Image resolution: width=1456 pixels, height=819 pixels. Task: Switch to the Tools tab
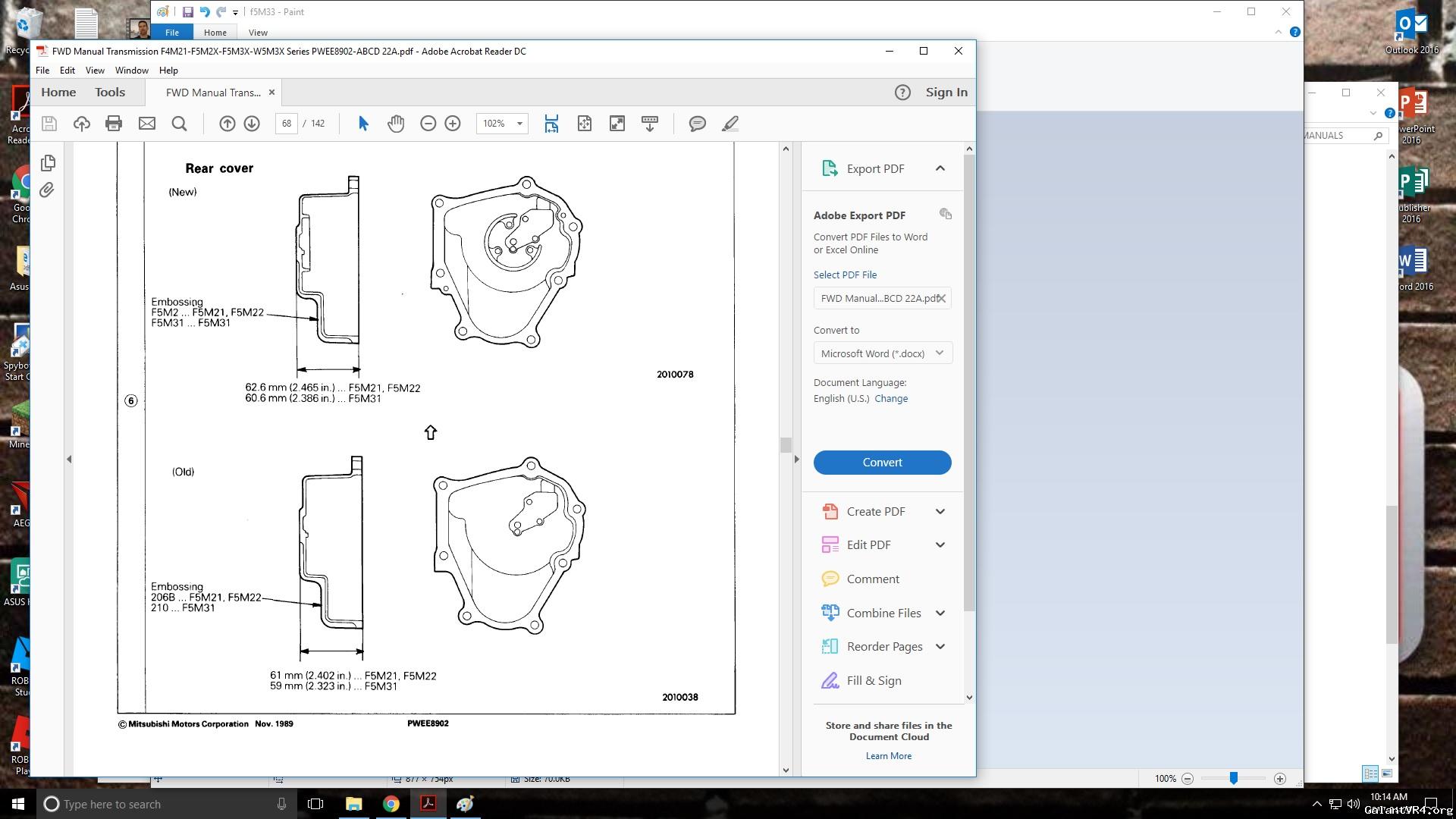(x=110, y=93)
